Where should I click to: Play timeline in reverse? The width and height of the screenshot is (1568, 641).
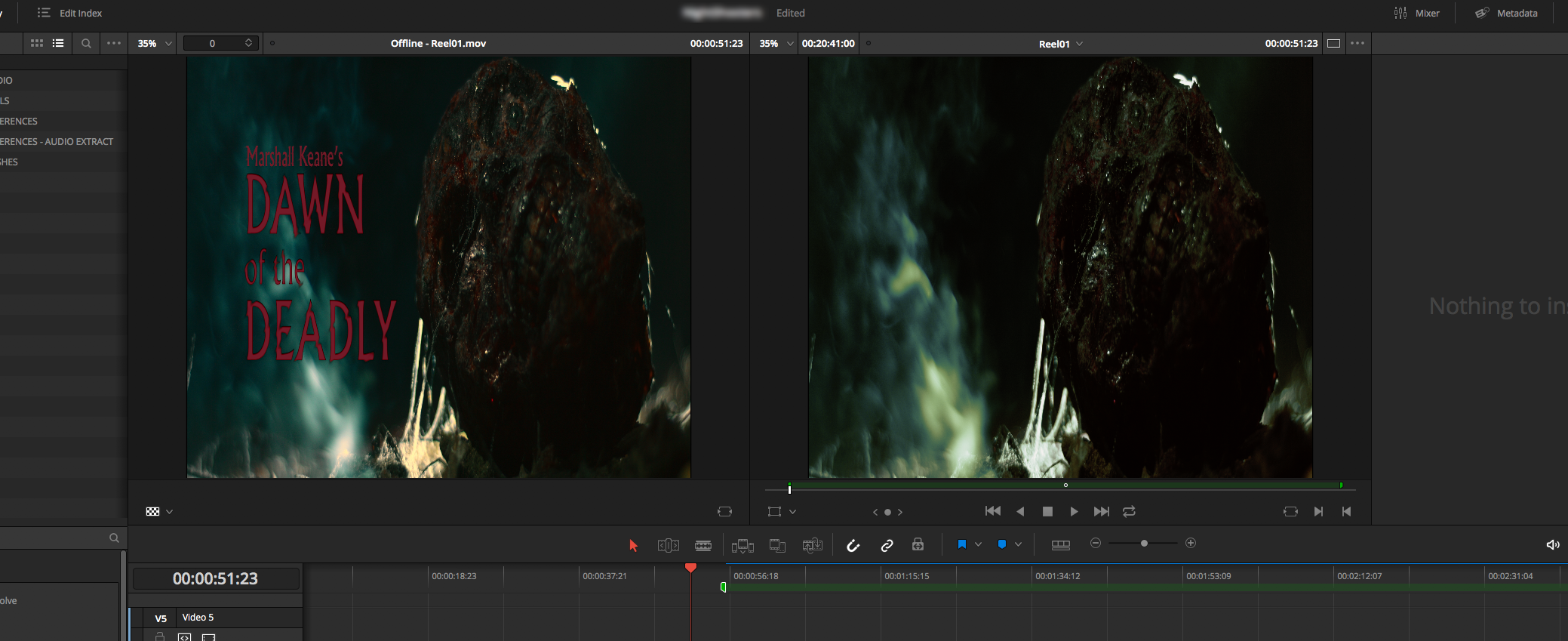[x=1020, y=511]
